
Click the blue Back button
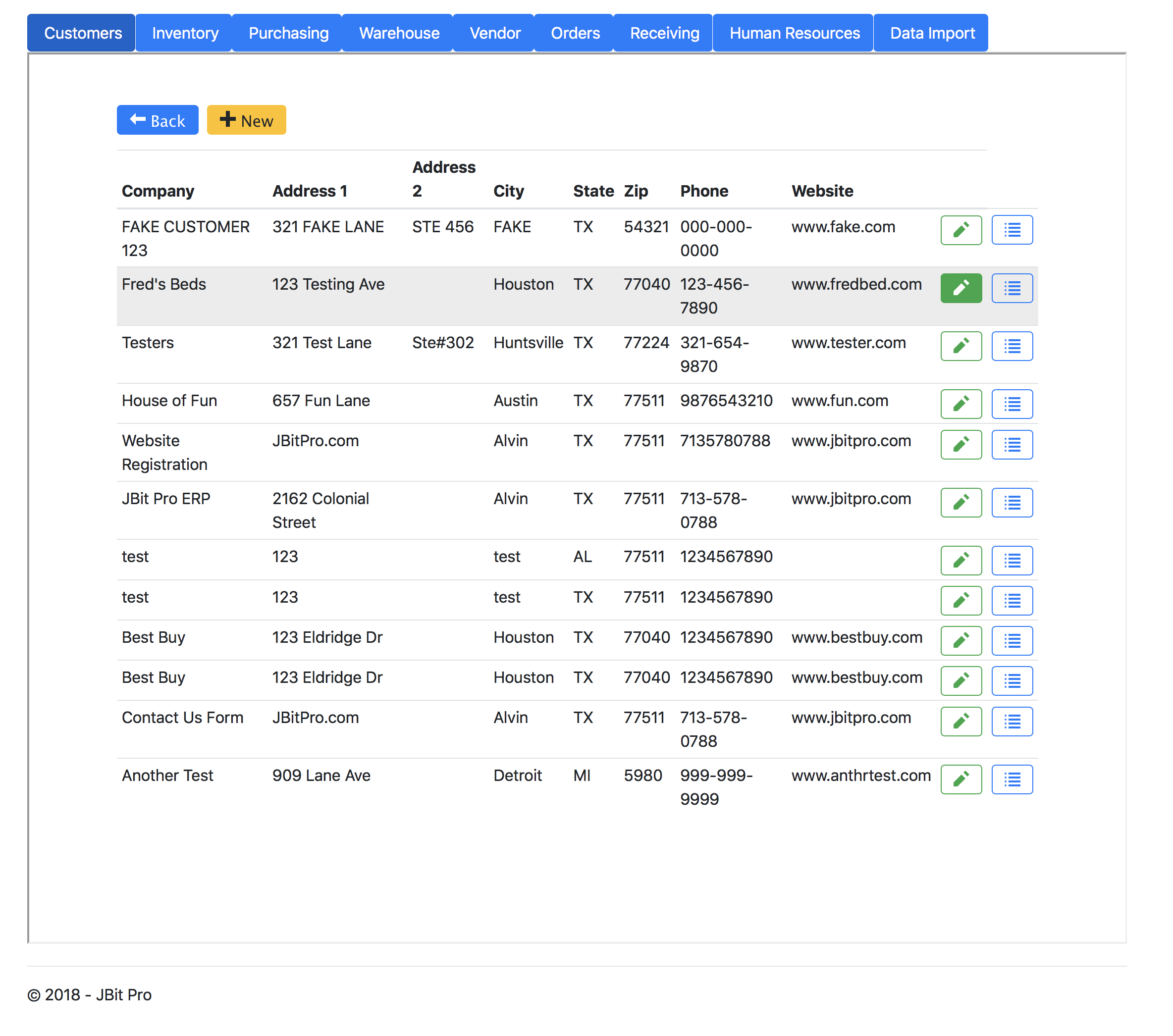point(158,120)
